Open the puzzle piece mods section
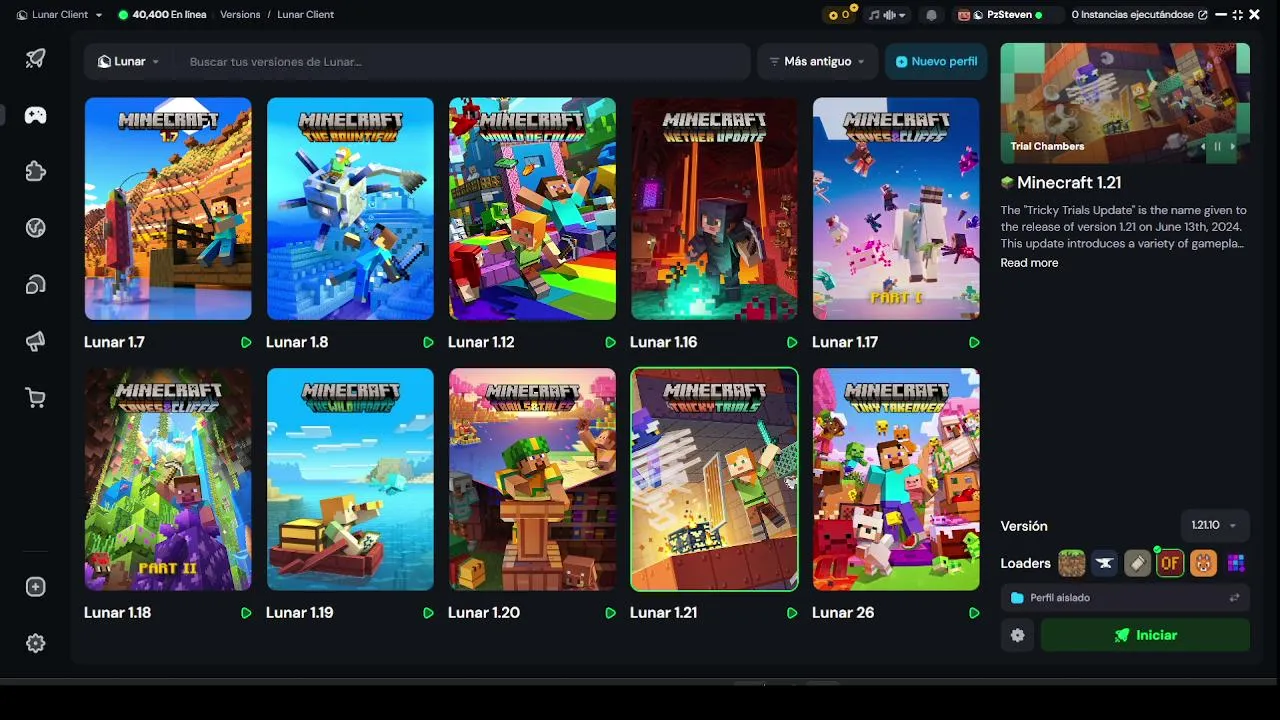The width and height of the screenshot is (1280, 720). 36,172
